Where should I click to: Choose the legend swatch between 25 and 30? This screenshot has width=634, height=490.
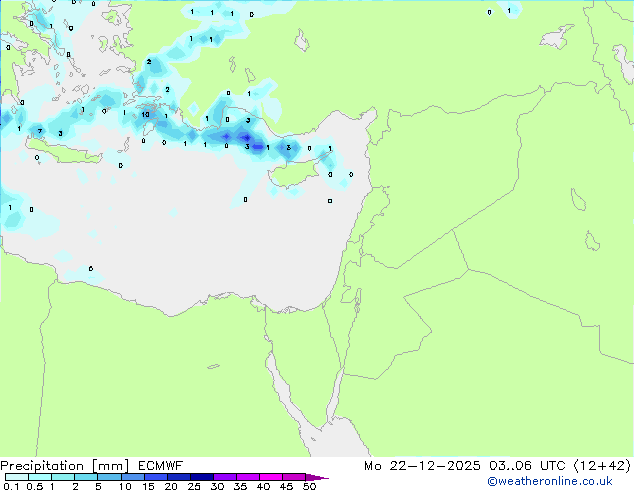point(202,477)
